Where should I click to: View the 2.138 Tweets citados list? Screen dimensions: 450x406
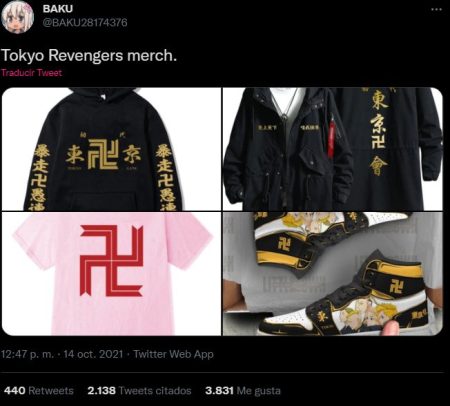[x=139, y=390]
